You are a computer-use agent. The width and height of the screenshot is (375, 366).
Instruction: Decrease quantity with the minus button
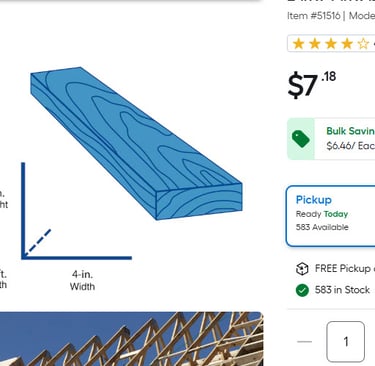point(304,342)
